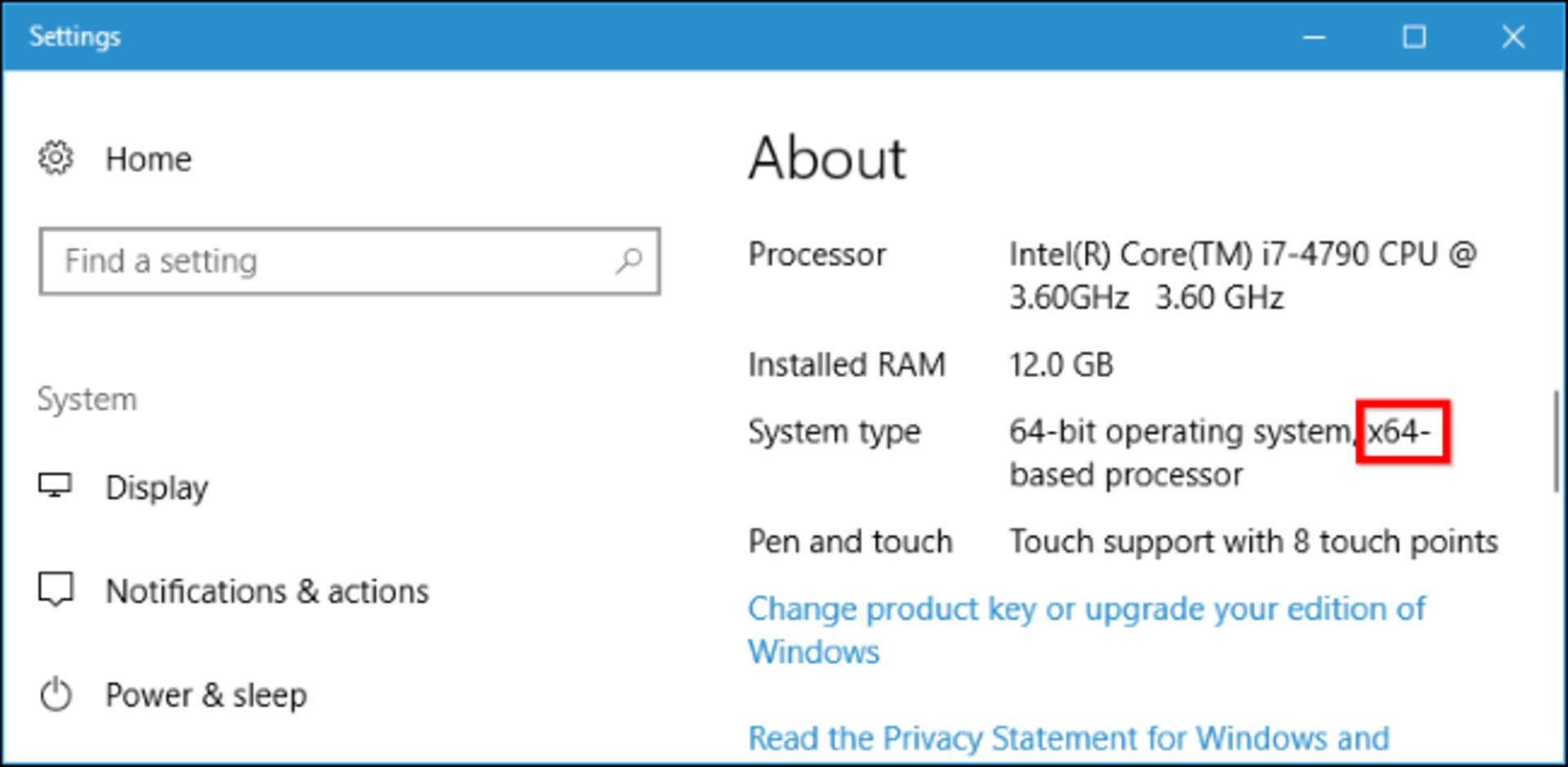Viewport: 1568px width, 767px height.
Task: Open Notifications & actions settings
Action: [267, 591]
